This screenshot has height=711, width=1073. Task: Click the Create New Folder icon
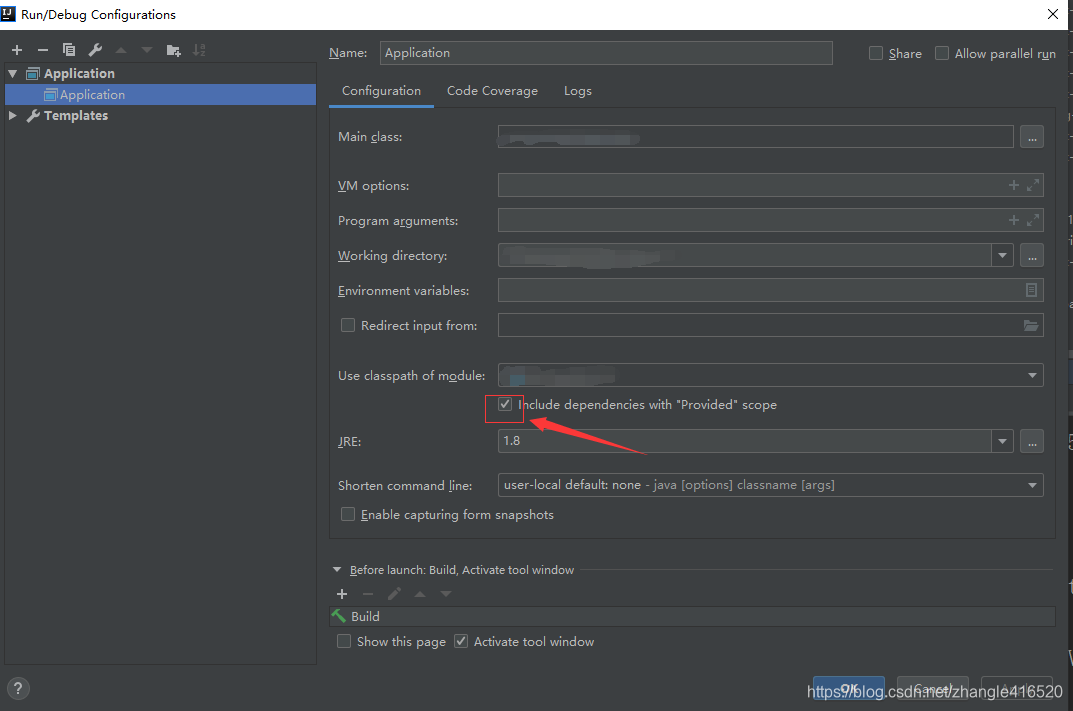(172, 49)
